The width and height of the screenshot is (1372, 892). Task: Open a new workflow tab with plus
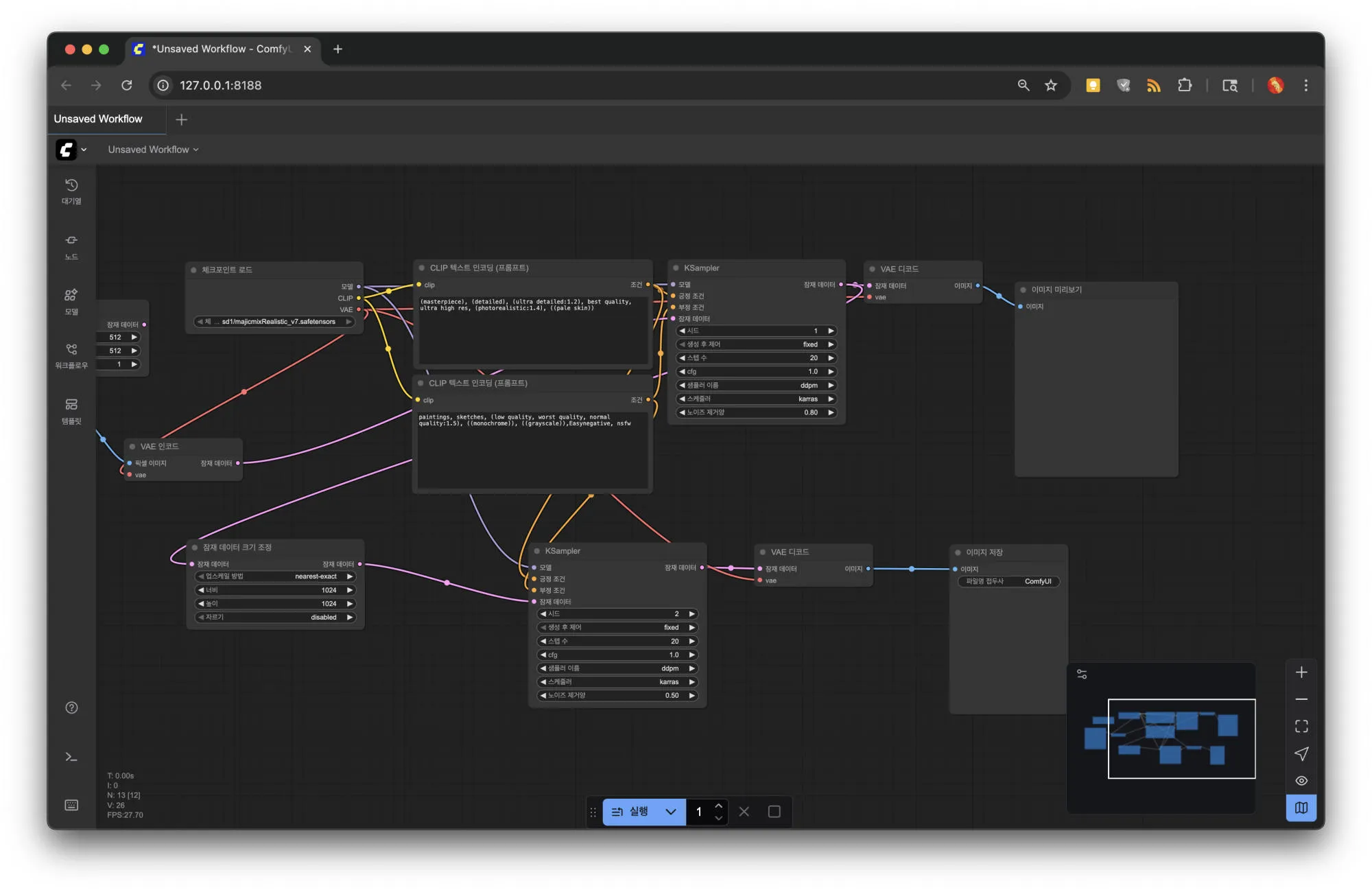point(181,119)
